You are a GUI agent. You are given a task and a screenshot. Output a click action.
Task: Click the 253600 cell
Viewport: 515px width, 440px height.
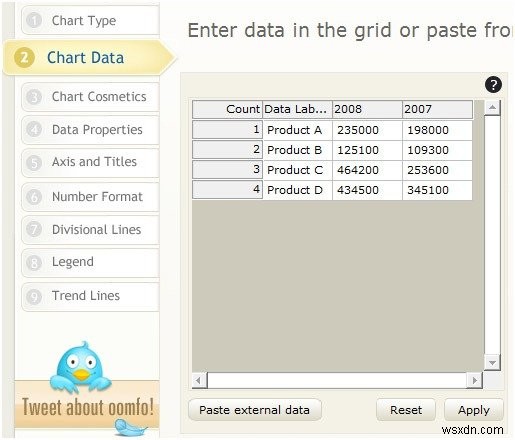tap(437, 170)
